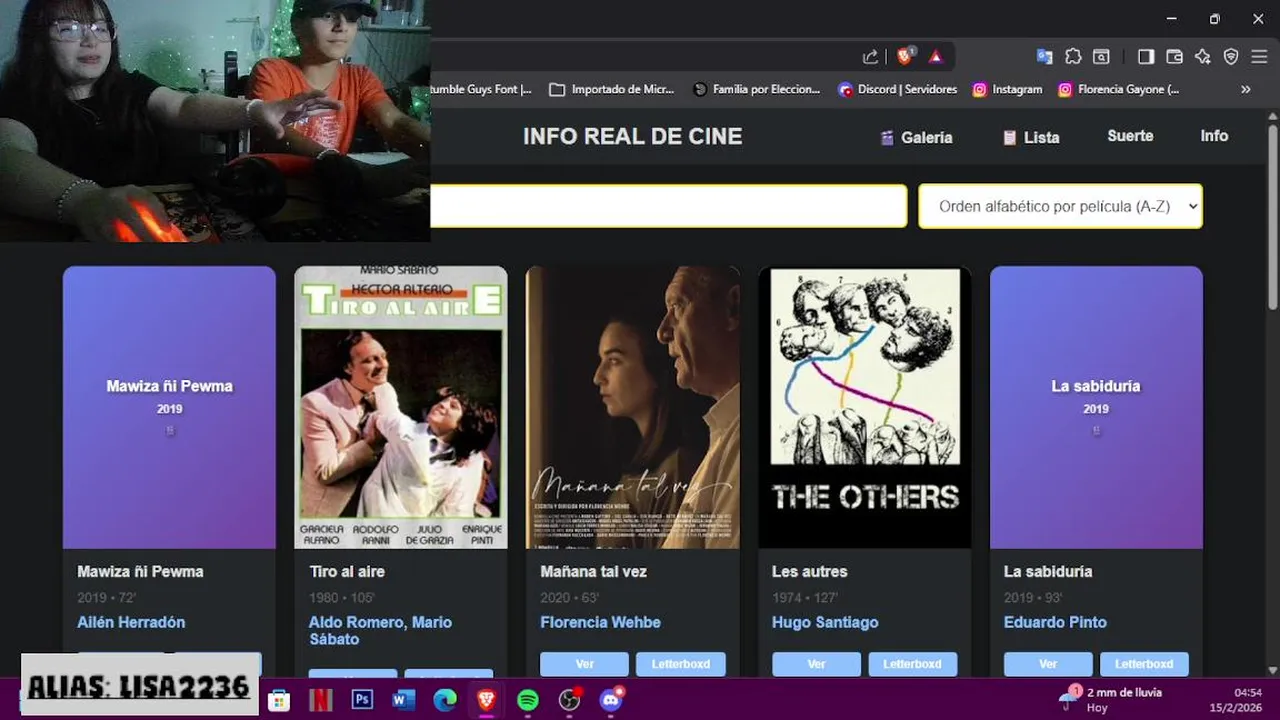Click the Brave VPN shield icon
The image size is (1280, 720).
point(1231,57)
